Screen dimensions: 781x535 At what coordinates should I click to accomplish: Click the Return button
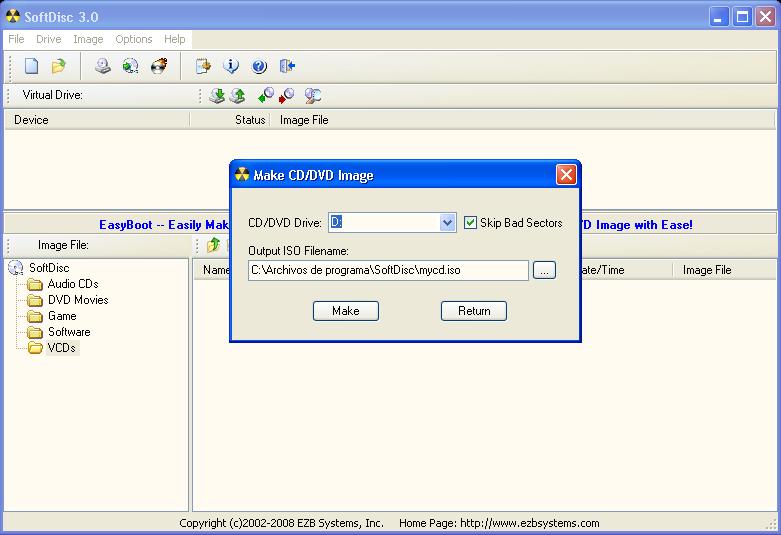(474, 311)
